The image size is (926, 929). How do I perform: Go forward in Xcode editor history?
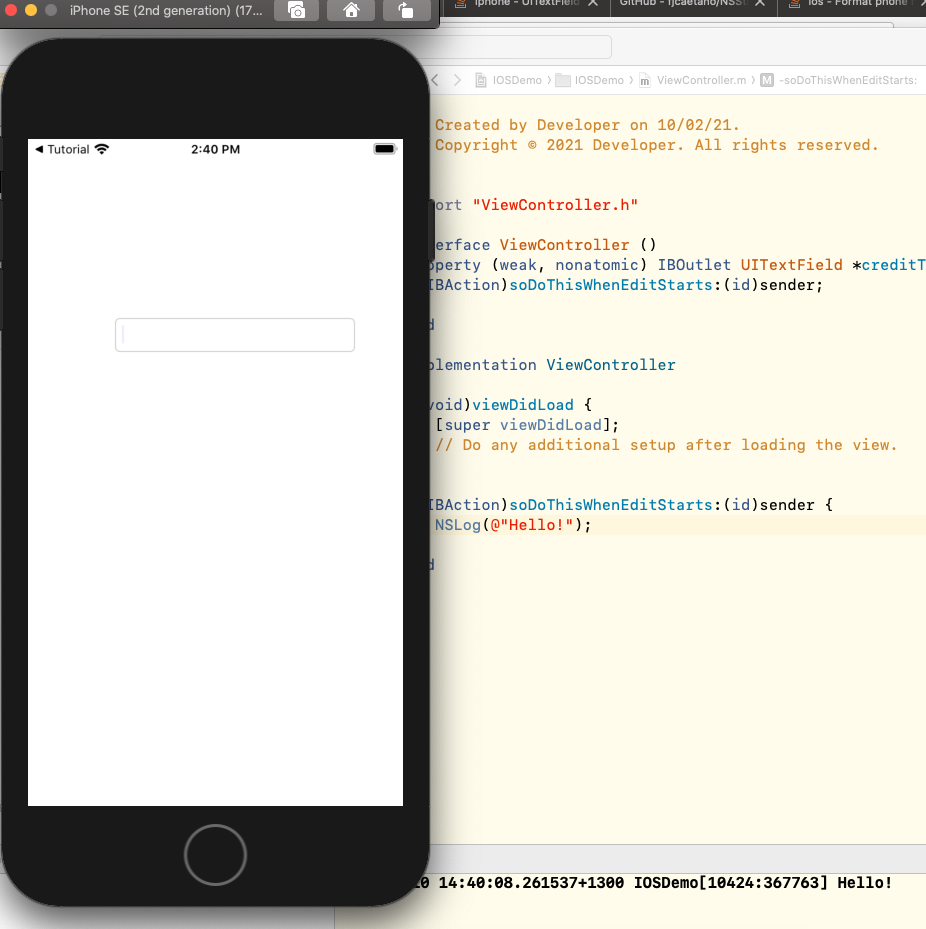(457, 80)
